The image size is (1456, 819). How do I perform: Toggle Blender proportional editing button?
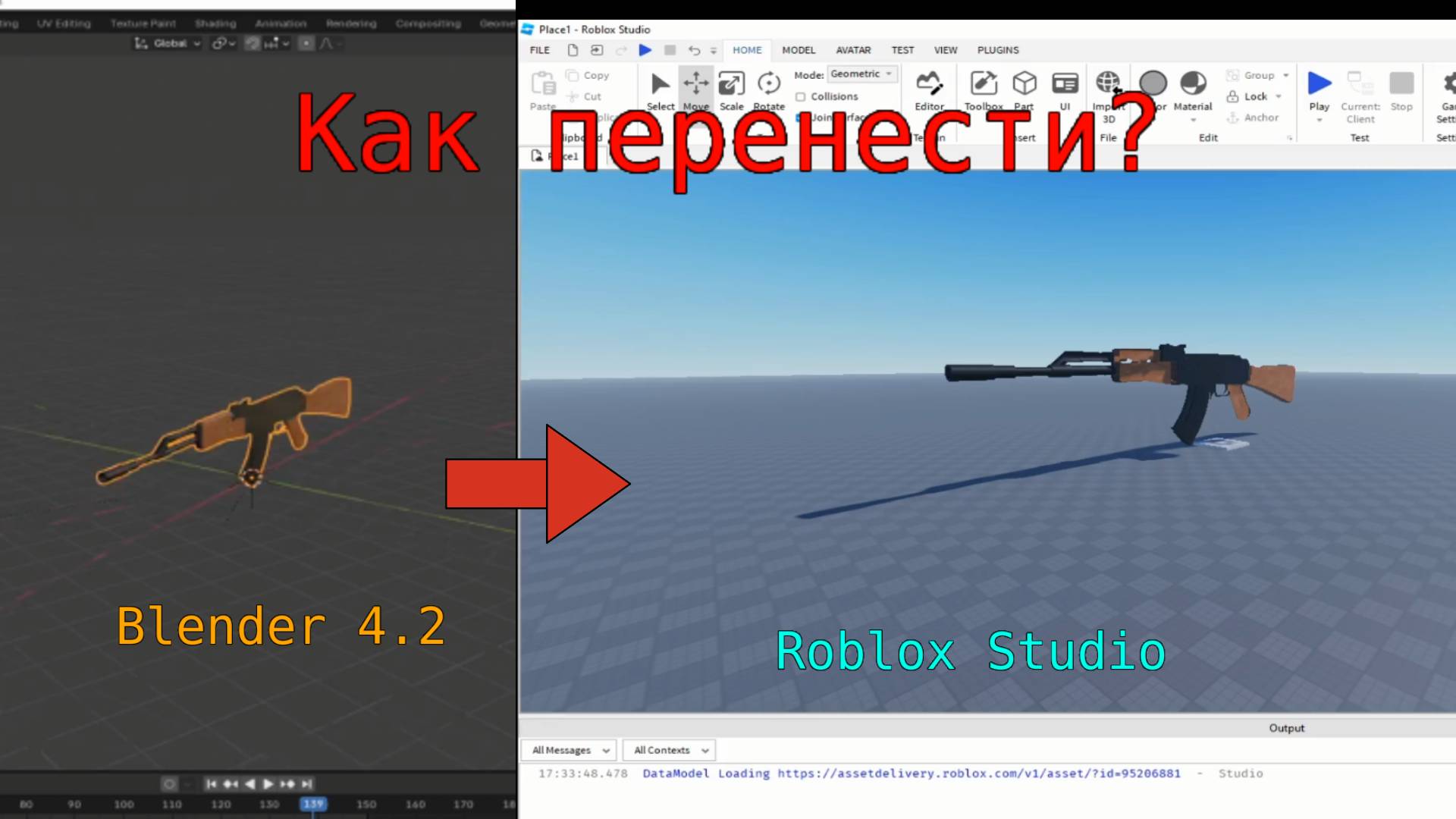[306, 43]
